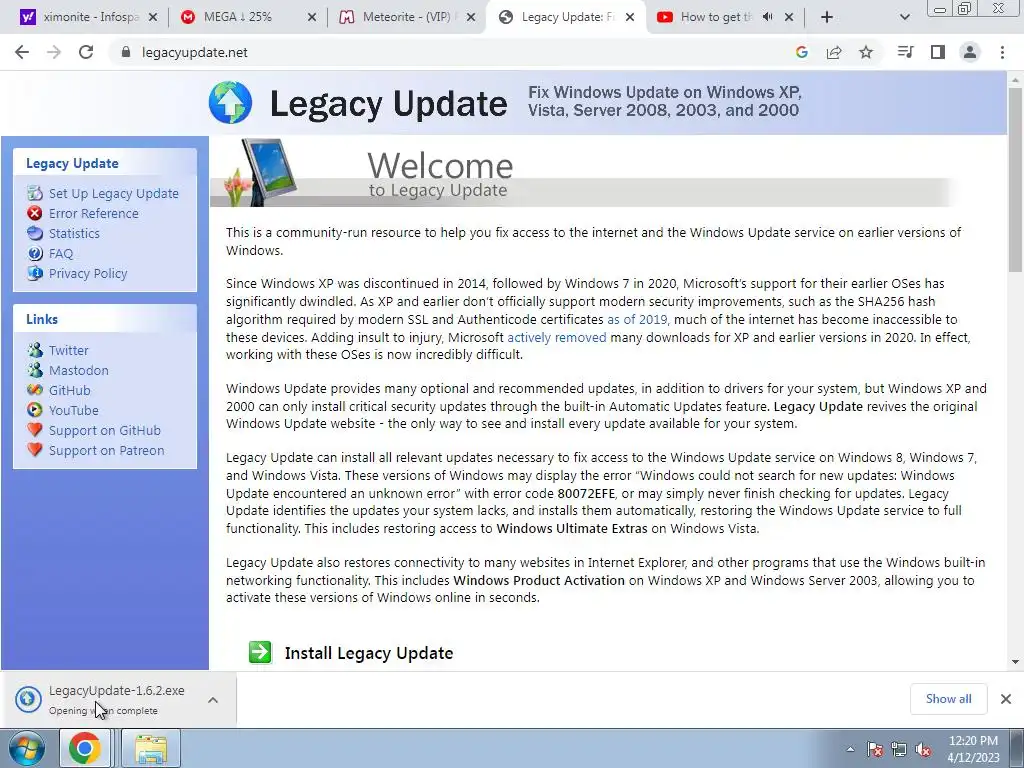Open the Windows Start menu
Viewport: 1024px width, 768px height.
(27, 749)
